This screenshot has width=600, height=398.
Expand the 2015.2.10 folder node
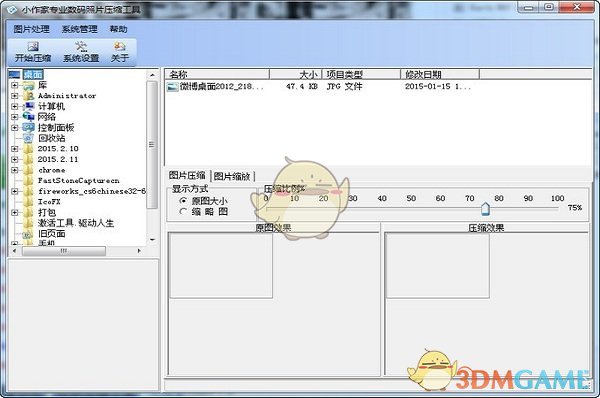(15, 148)
